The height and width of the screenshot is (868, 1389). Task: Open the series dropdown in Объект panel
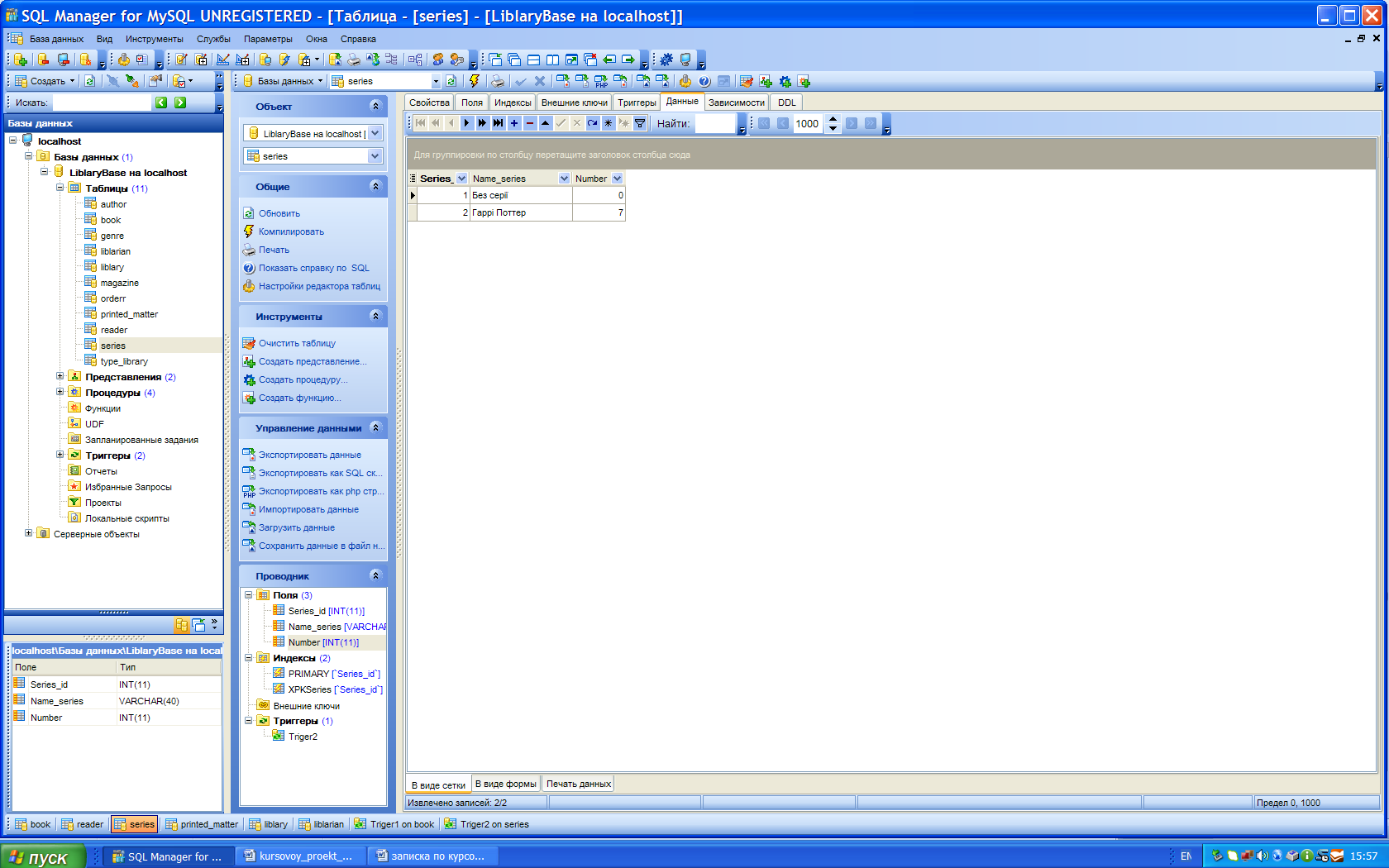[375, 155]
